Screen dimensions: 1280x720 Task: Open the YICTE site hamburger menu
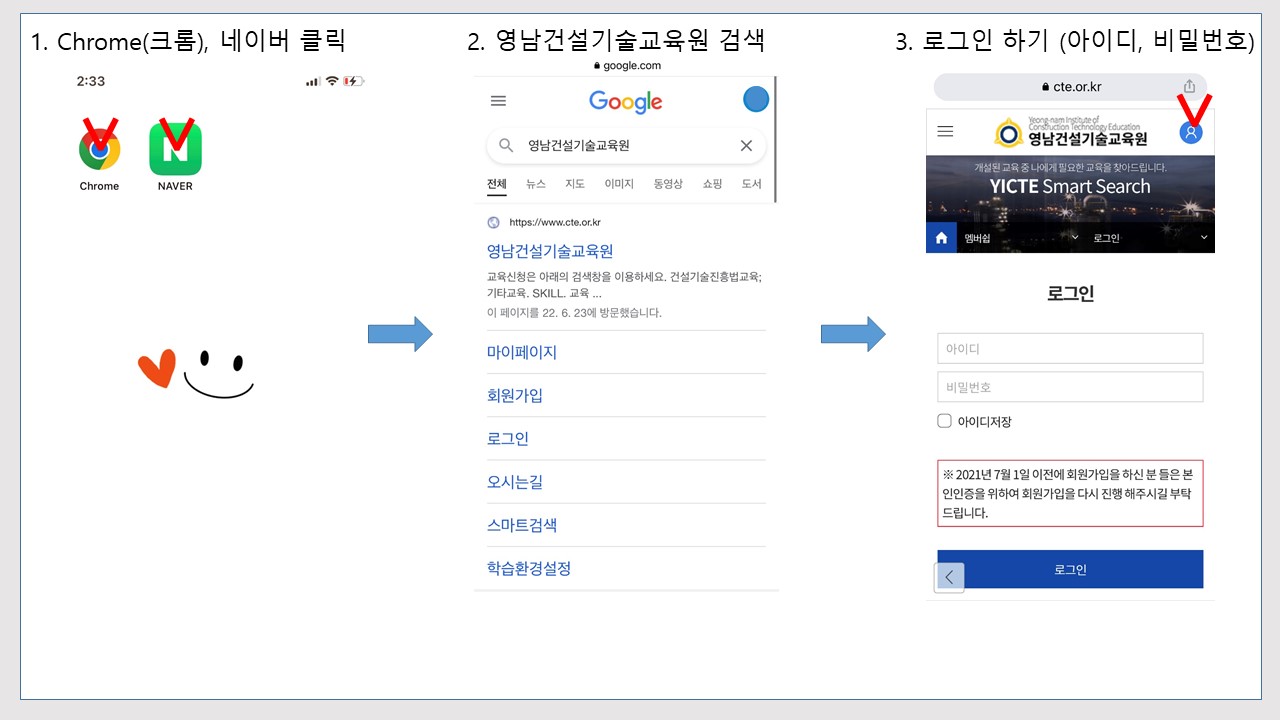pyautogui.click(x=945, y=132)
